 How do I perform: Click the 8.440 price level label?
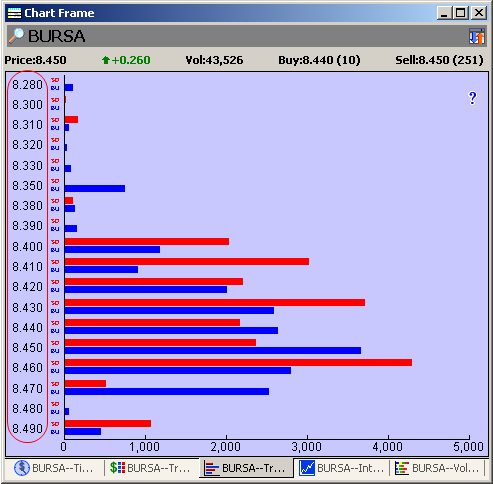pos(27,328)
